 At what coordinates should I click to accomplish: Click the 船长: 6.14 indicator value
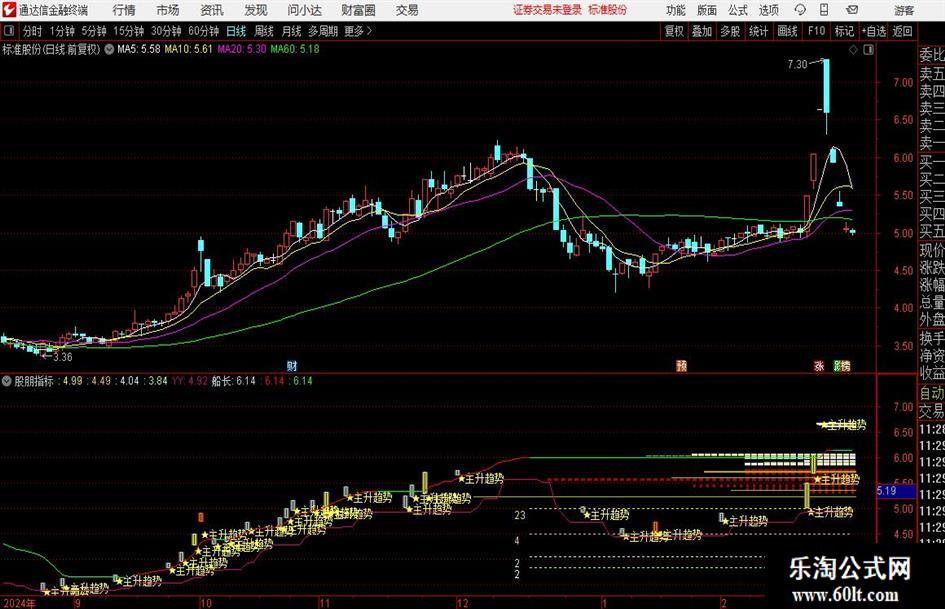[233, 381]
